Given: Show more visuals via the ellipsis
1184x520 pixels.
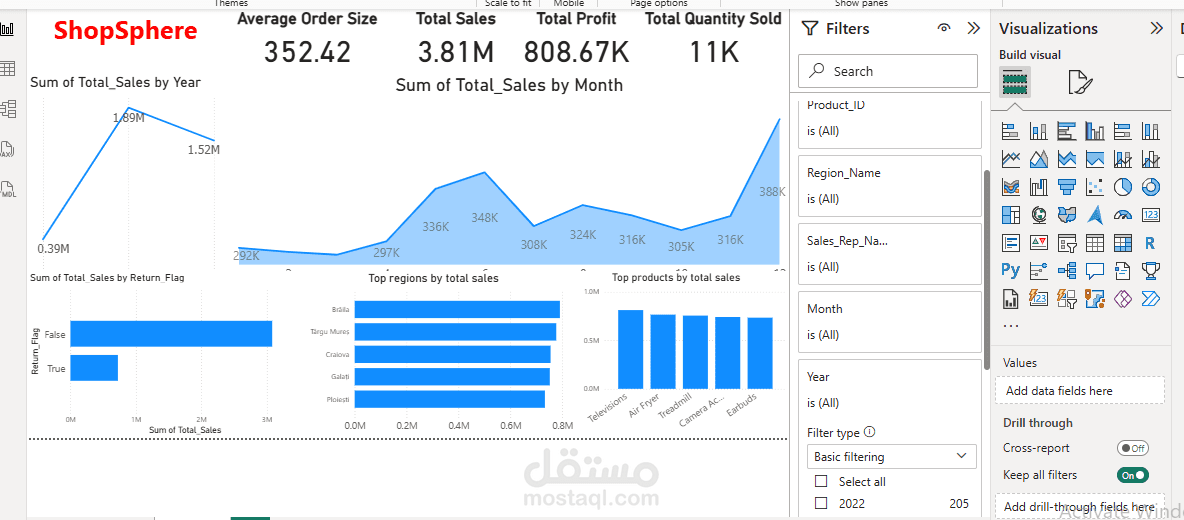Looking at the screenshot, I should click(1010, 326).
